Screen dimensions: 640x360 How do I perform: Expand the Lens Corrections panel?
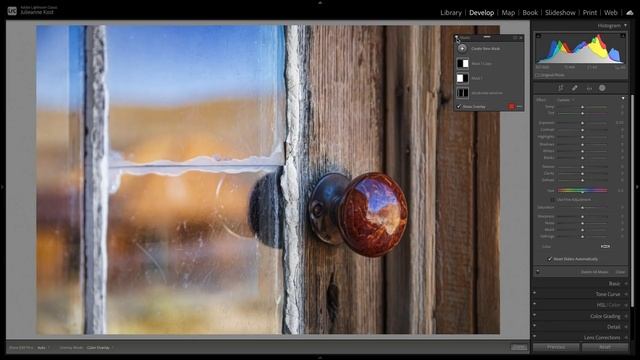pos(602,338)
